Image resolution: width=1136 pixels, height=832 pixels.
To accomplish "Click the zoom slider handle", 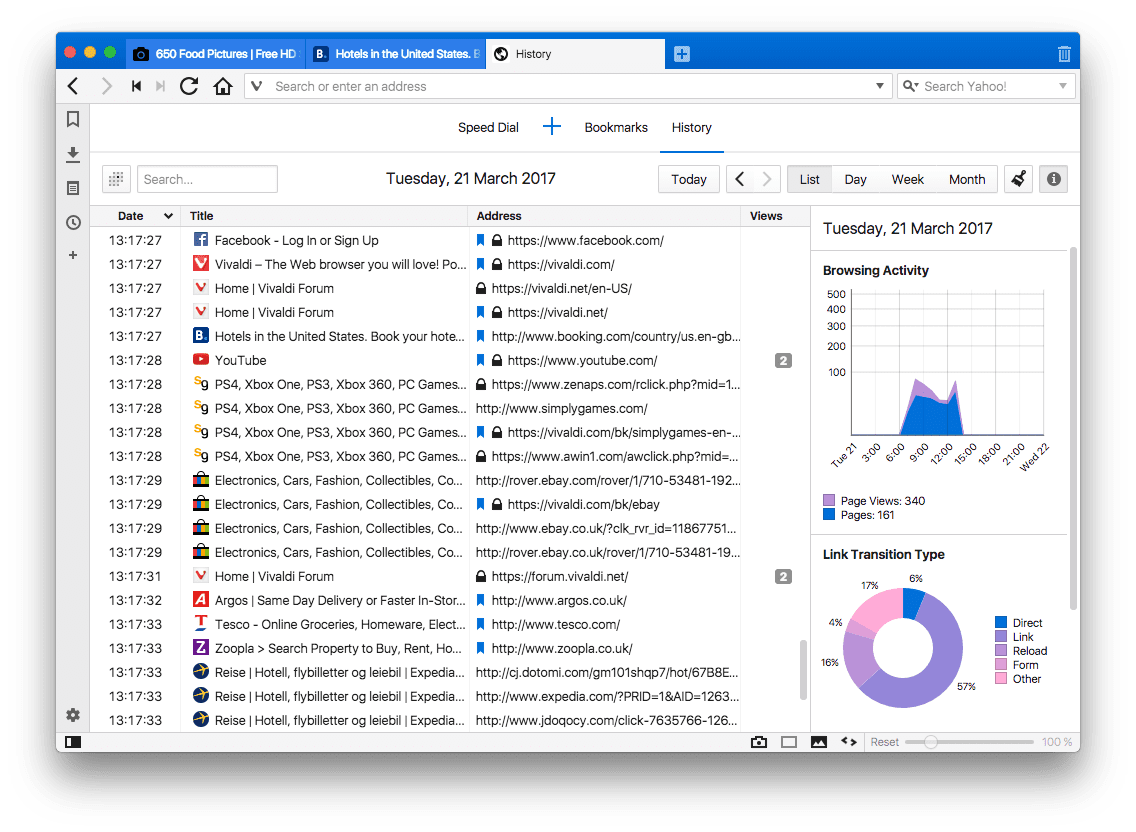I will (931, 741).
